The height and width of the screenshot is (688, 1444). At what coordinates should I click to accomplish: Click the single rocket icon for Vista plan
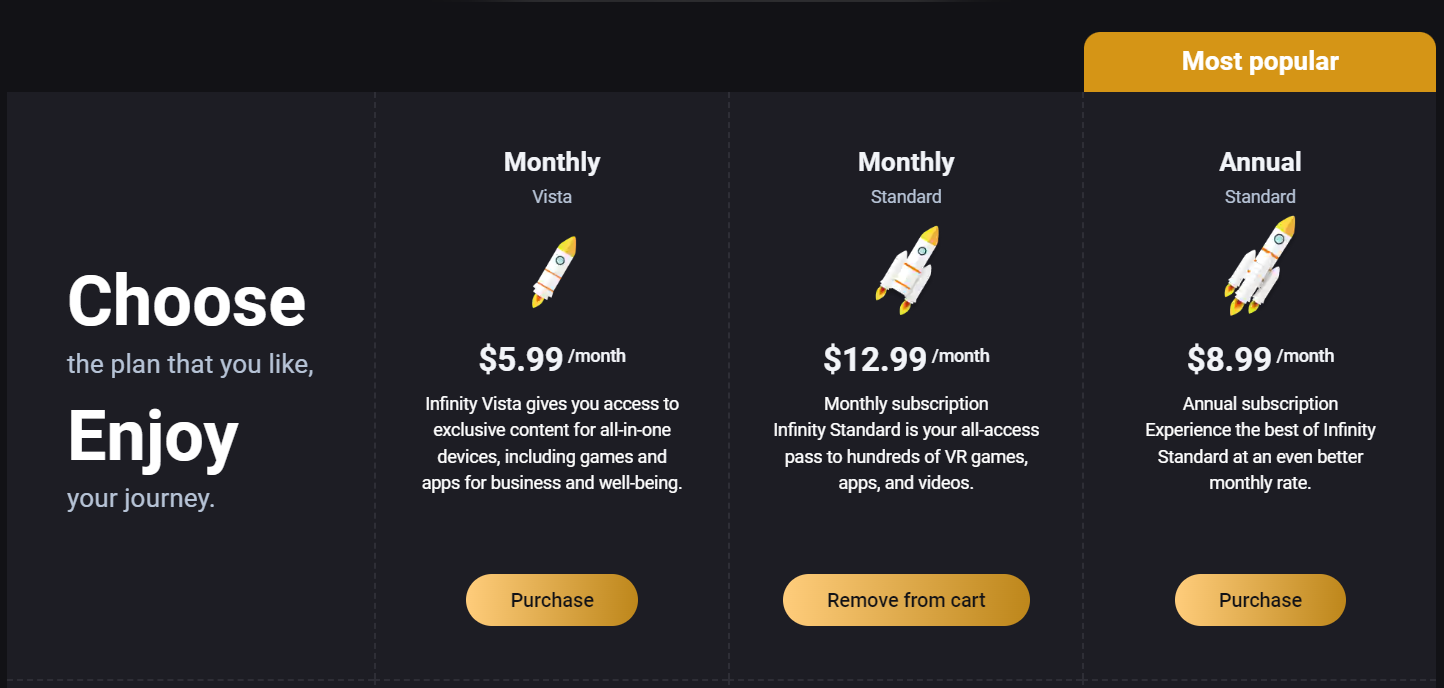553,271
